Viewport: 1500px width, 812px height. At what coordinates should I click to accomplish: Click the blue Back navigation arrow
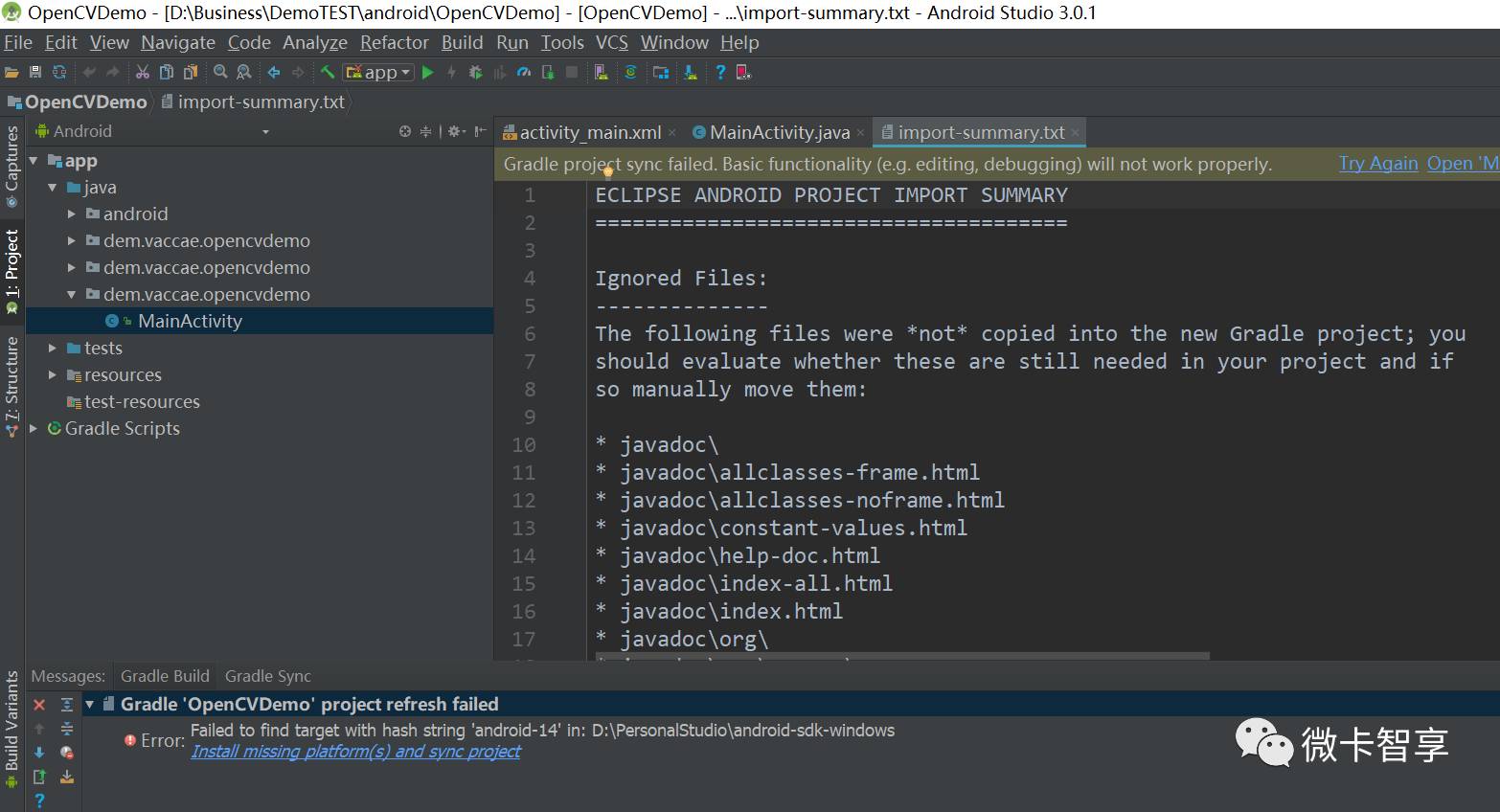click(x=274, y=72)
